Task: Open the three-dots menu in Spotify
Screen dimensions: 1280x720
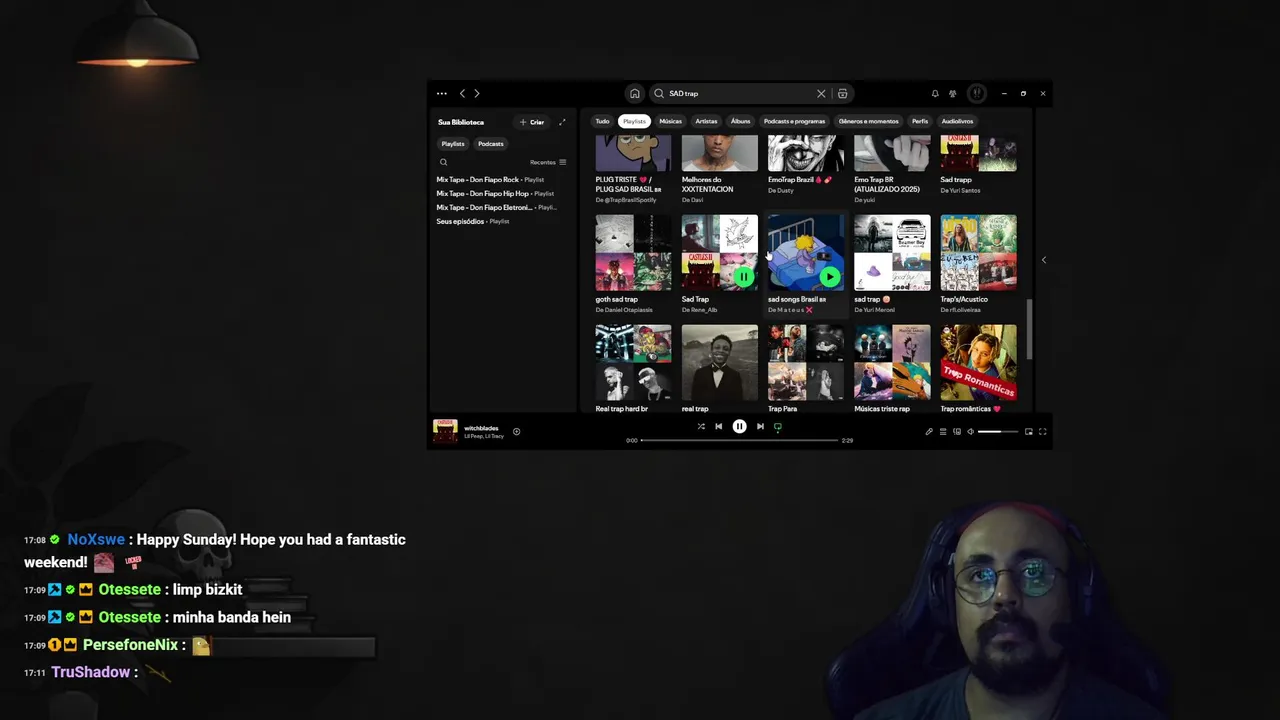Action: [442, 93]
